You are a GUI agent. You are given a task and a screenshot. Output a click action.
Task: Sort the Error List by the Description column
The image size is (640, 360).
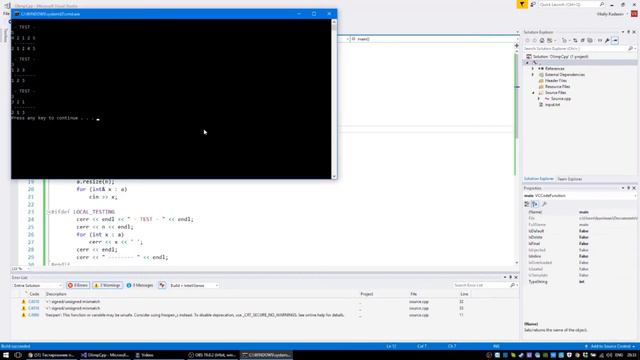(56, 294)
